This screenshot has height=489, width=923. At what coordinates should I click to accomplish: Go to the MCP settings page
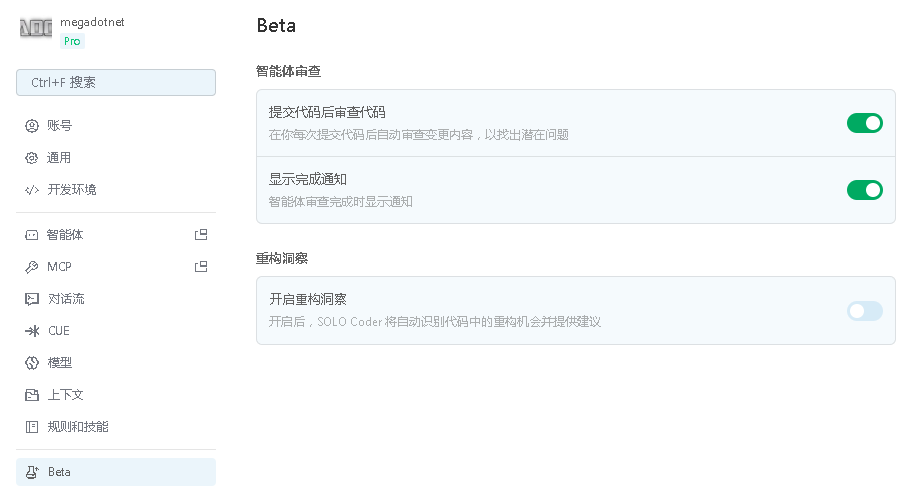(x=60, y=267)
